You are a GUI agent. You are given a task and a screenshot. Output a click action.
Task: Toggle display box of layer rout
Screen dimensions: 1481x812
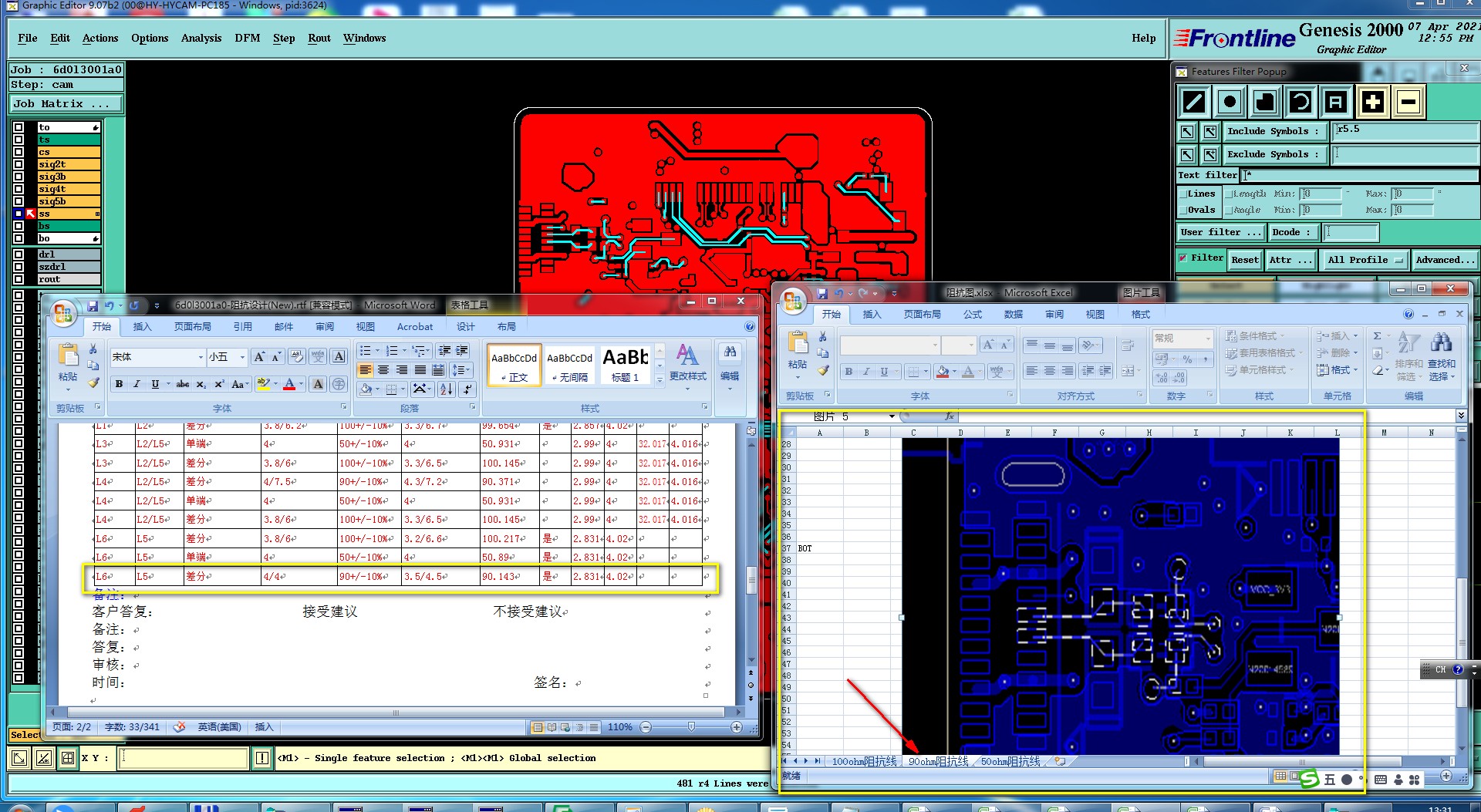(x=19, y=279)
